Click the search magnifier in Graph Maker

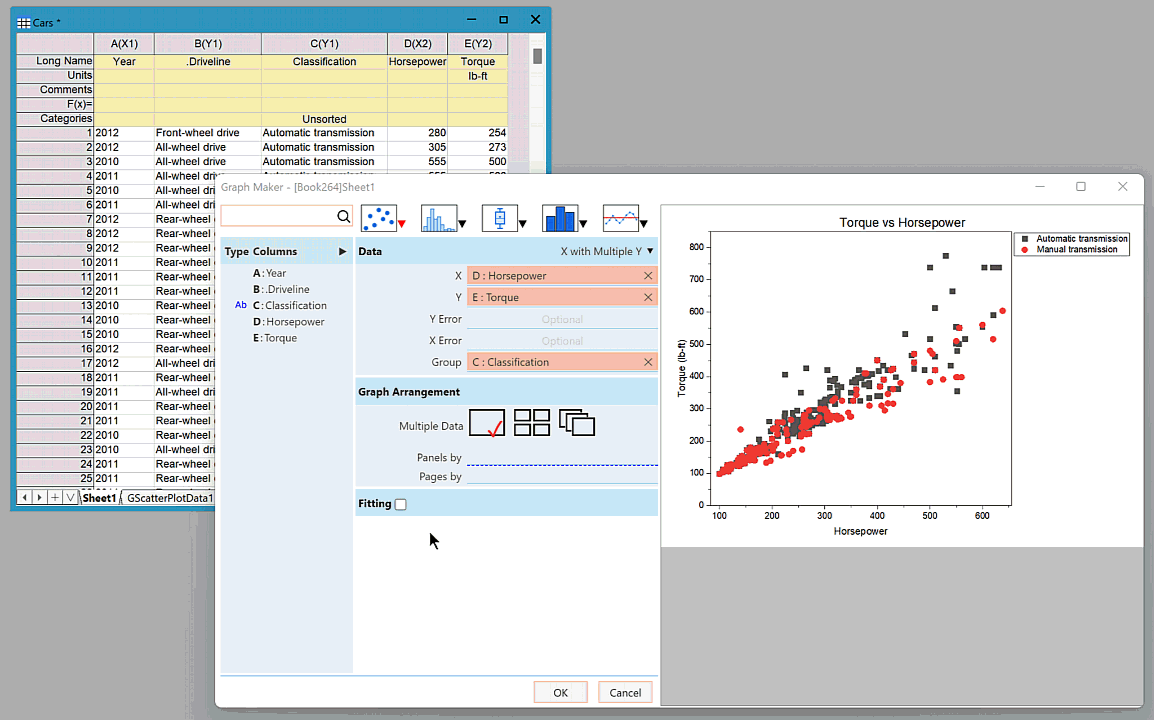(x=343, y=216)
